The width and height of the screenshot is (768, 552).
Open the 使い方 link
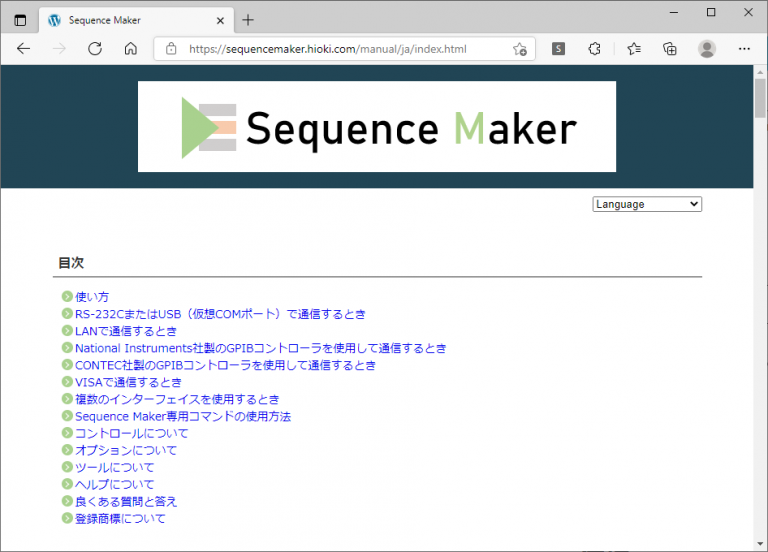pyautogui.click(x=92, y=297)
